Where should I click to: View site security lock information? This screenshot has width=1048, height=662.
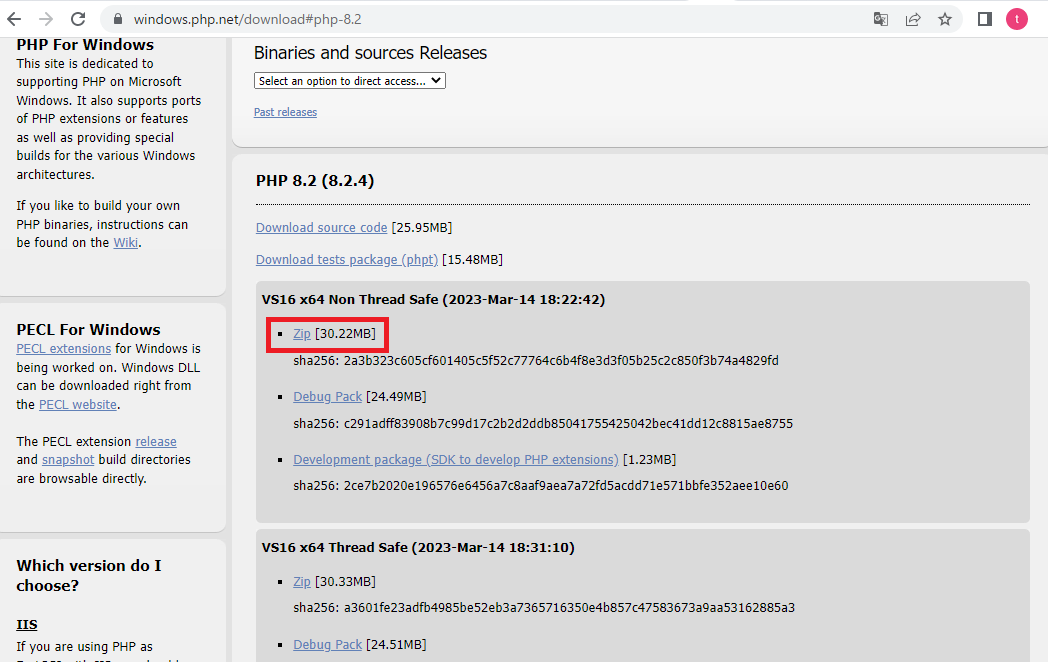click(x=118, y=19)
